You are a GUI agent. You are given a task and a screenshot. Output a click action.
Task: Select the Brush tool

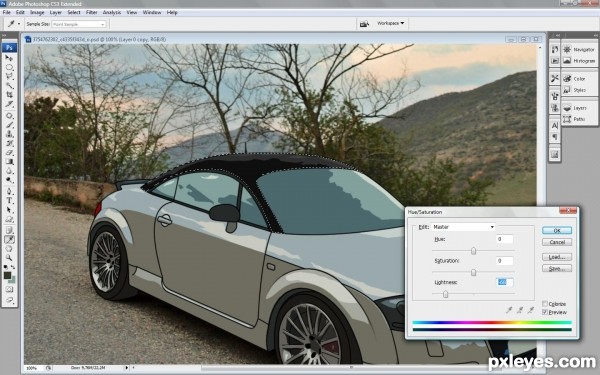(x=9, y=125)
